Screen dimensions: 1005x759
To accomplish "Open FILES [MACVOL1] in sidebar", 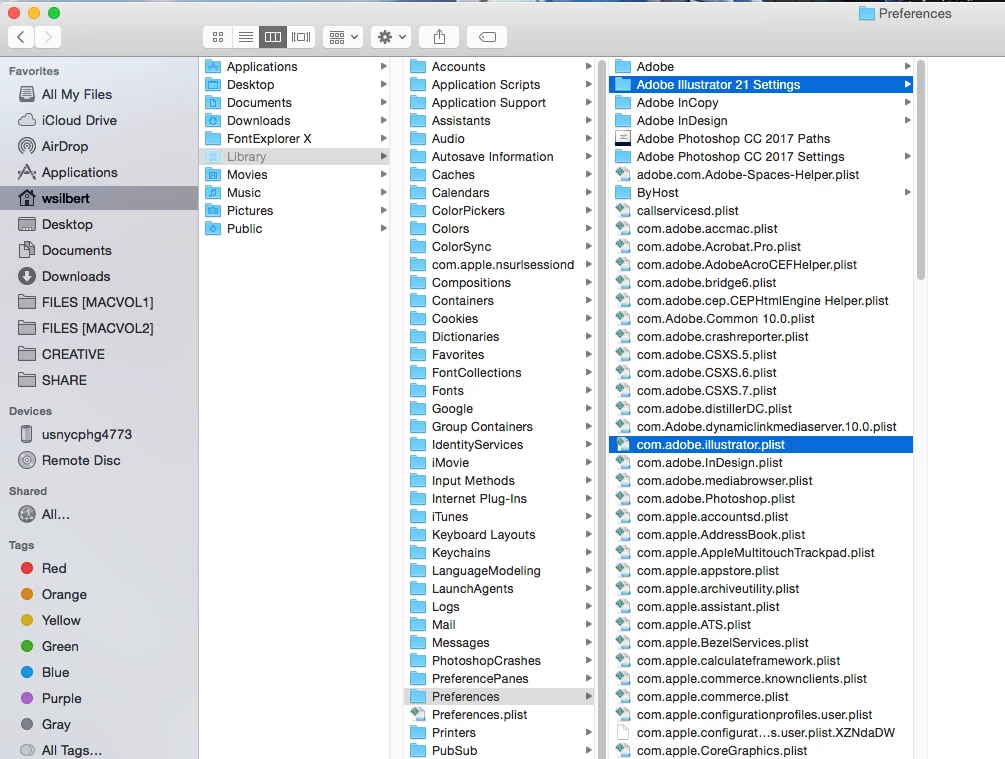I will coord(97,302).
